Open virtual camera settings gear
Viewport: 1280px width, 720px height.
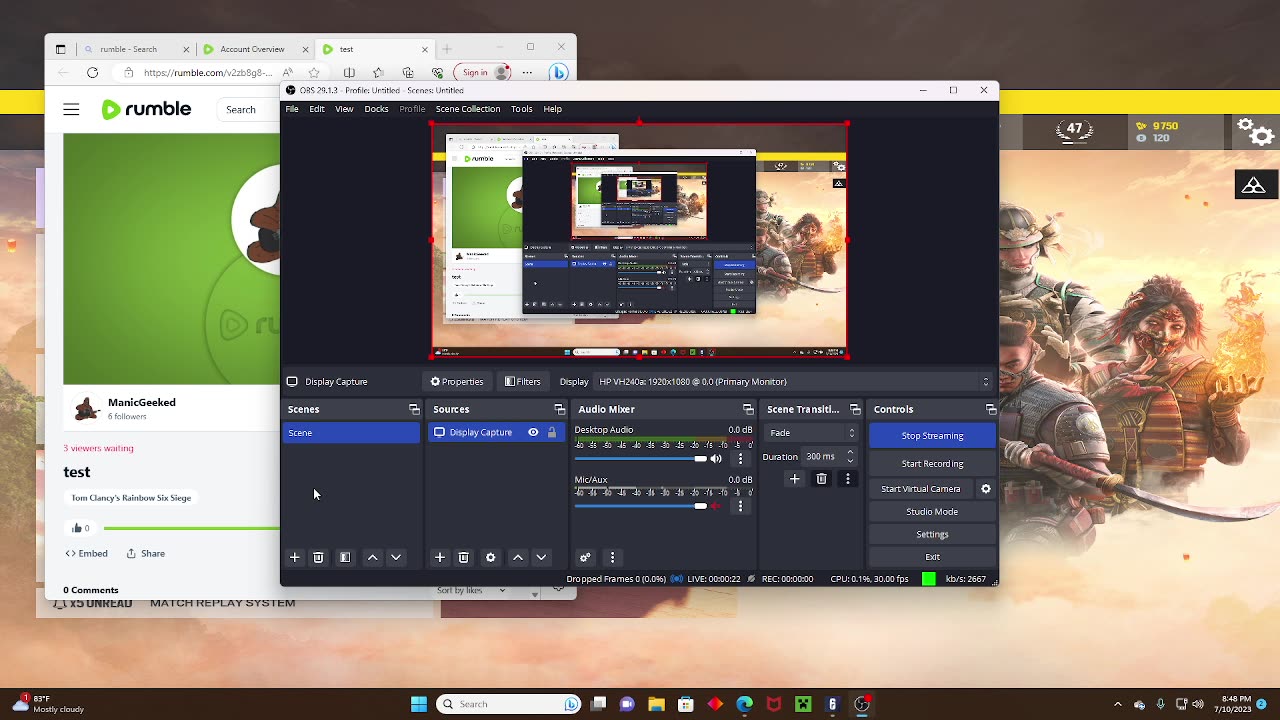[985, 489]
